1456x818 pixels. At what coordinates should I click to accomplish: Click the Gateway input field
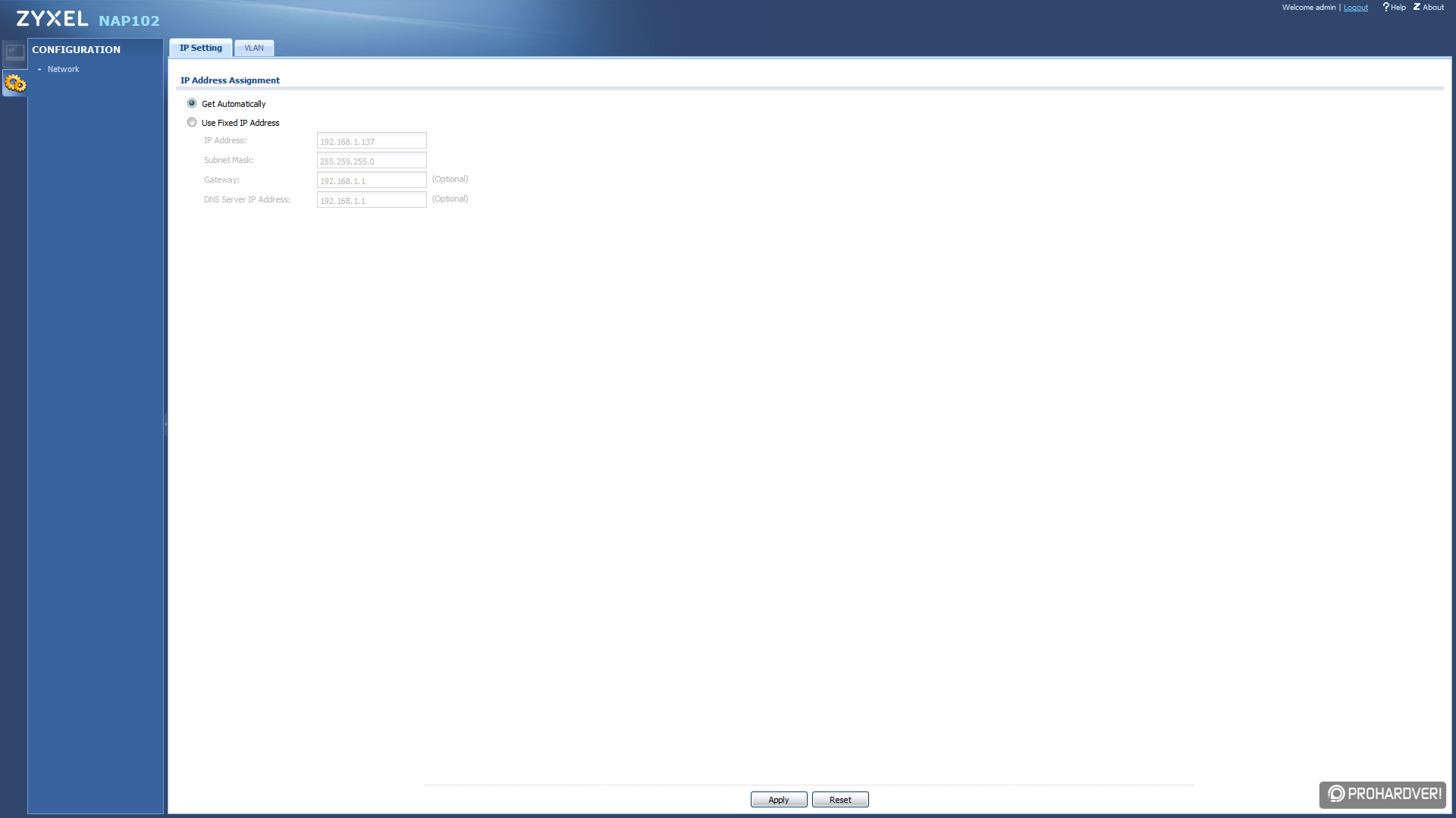tap(372, 180)
